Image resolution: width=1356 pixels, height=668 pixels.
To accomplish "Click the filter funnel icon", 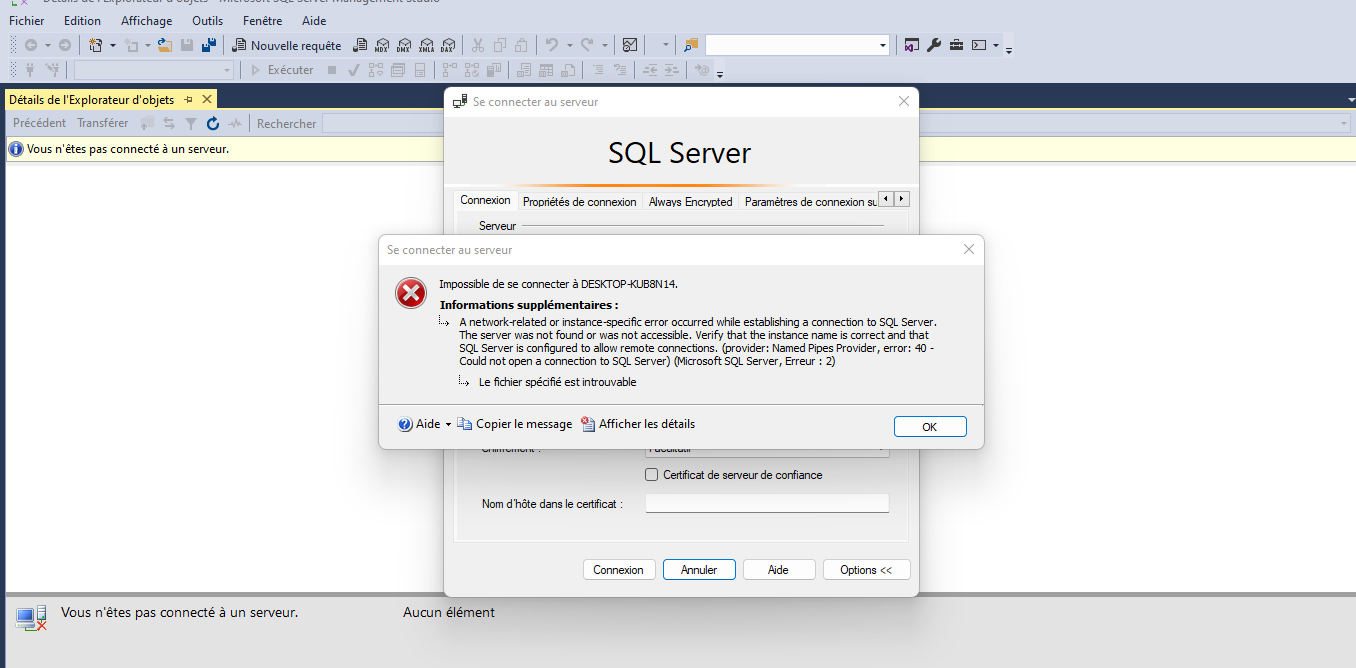I will click(191, 123).
